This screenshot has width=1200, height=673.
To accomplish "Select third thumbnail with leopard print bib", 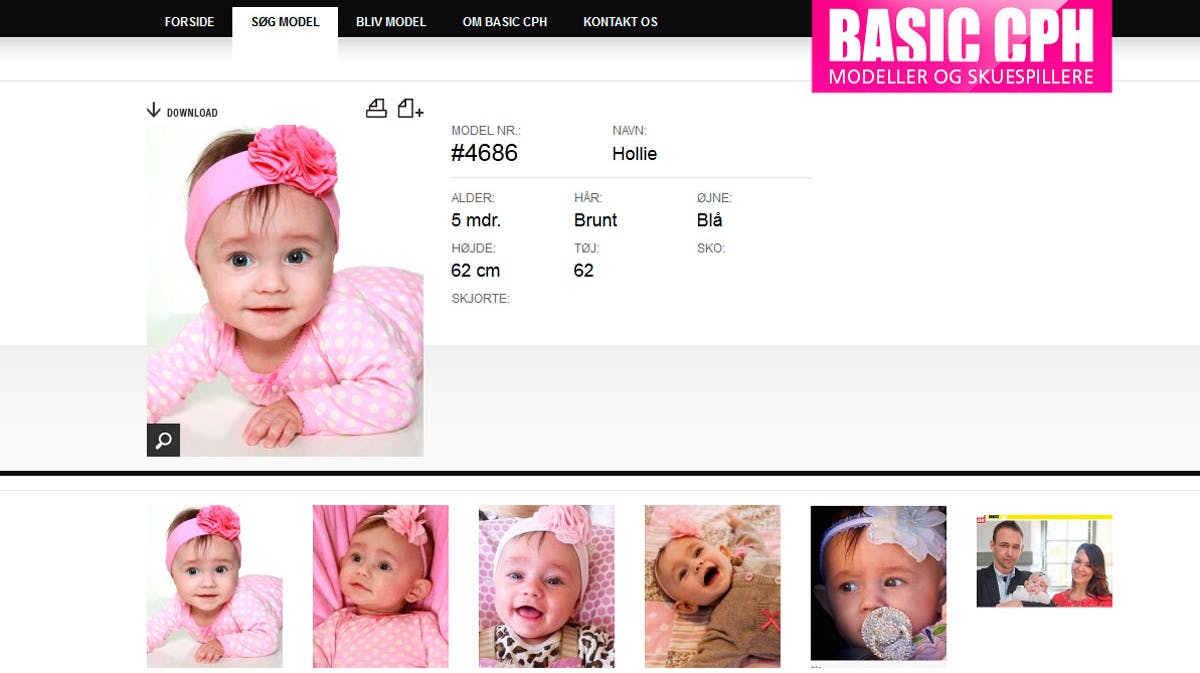I will [x=546, y=586].
